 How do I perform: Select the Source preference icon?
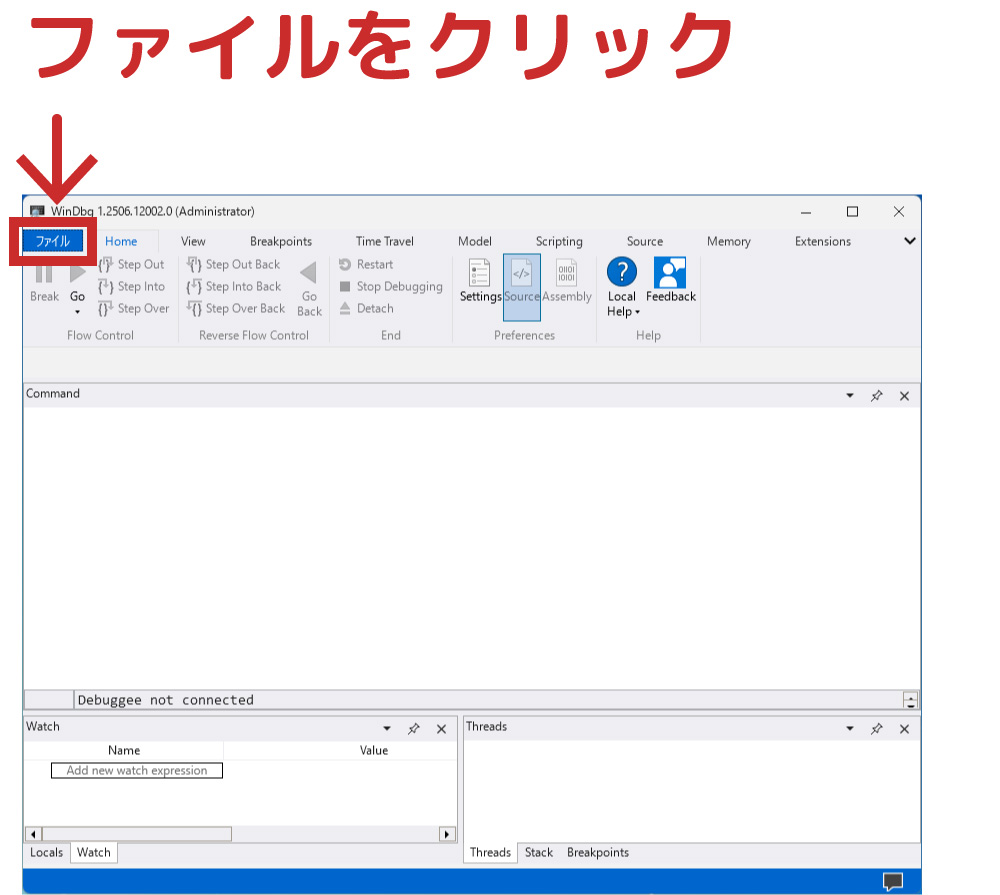pos(521,273)
